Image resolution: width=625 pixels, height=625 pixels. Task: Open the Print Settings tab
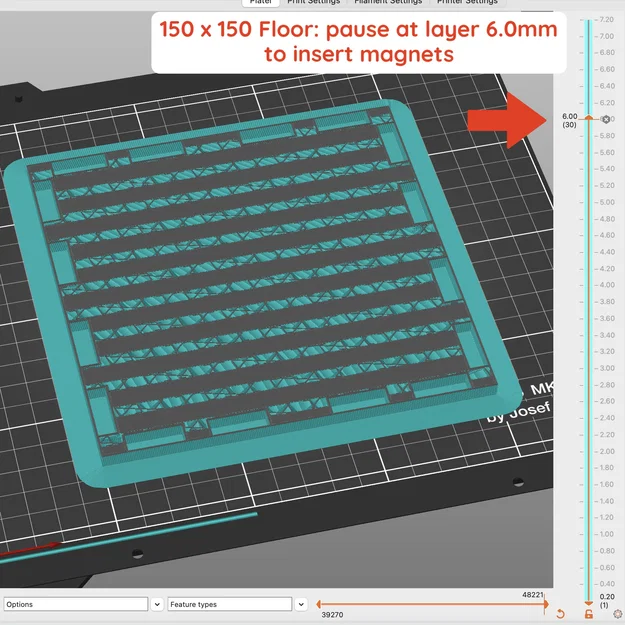tap(314, 2)
